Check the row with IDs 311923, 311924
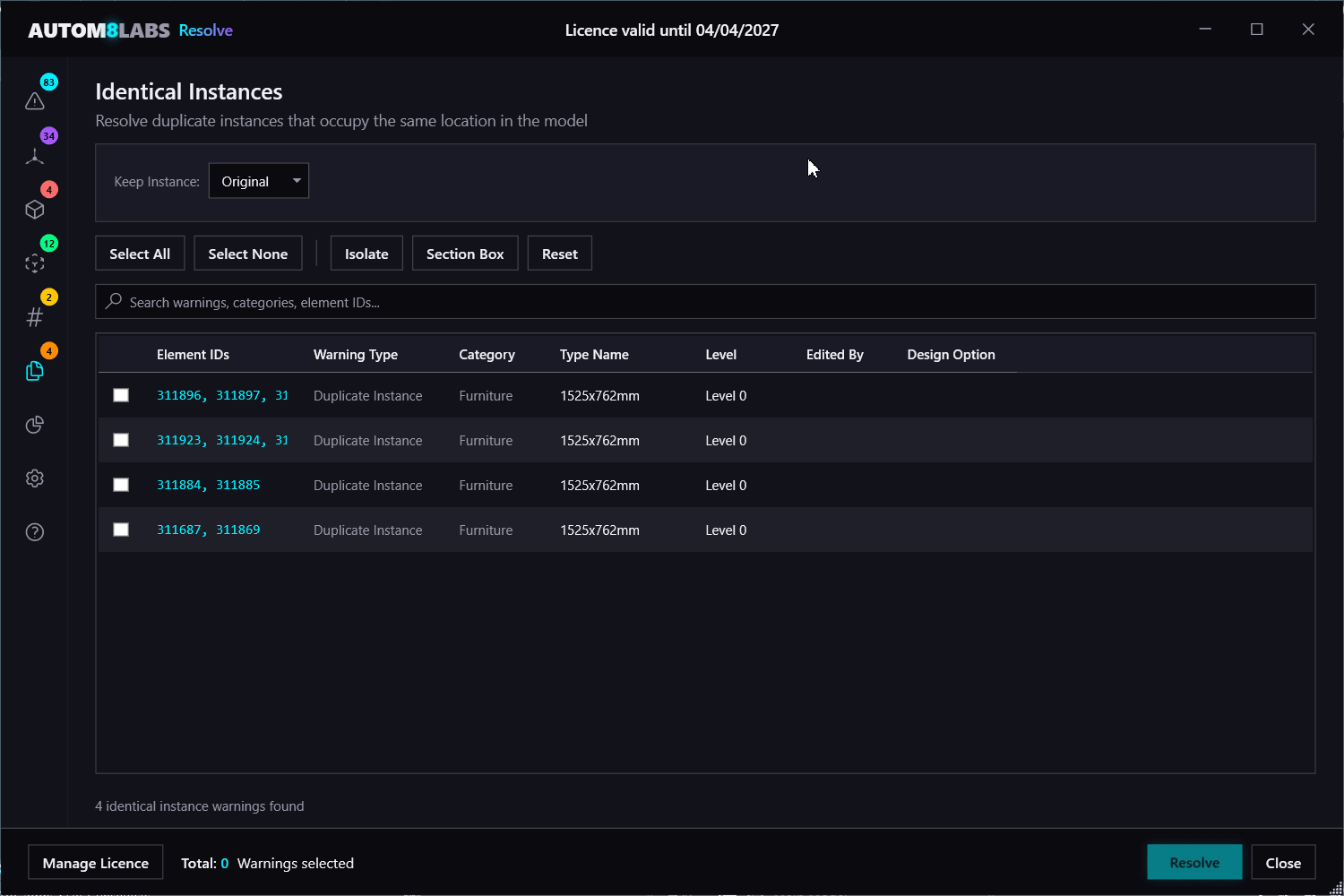Image resolution: width=1344 pixels, height=896 pixels. (x=121, y=440)
